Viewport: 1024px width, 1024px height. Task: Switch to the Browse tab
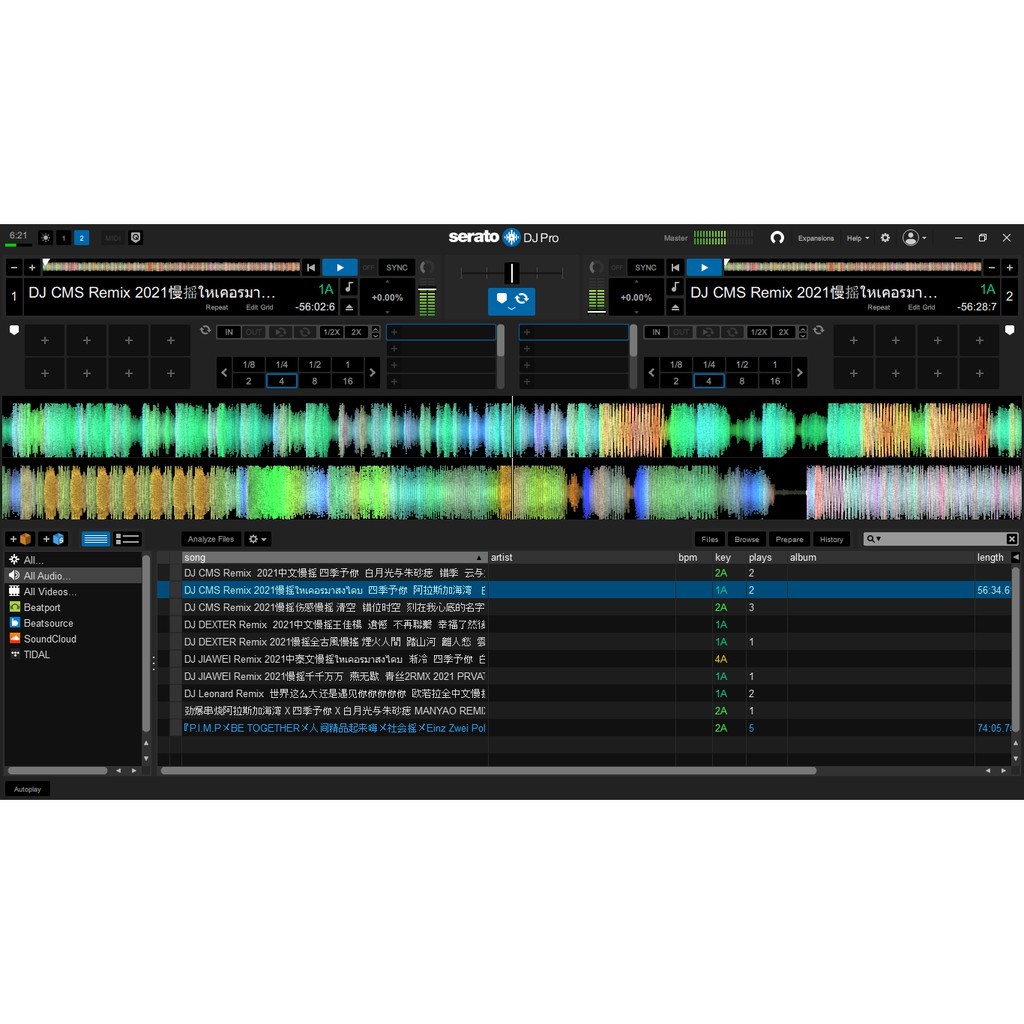[746, 539]
